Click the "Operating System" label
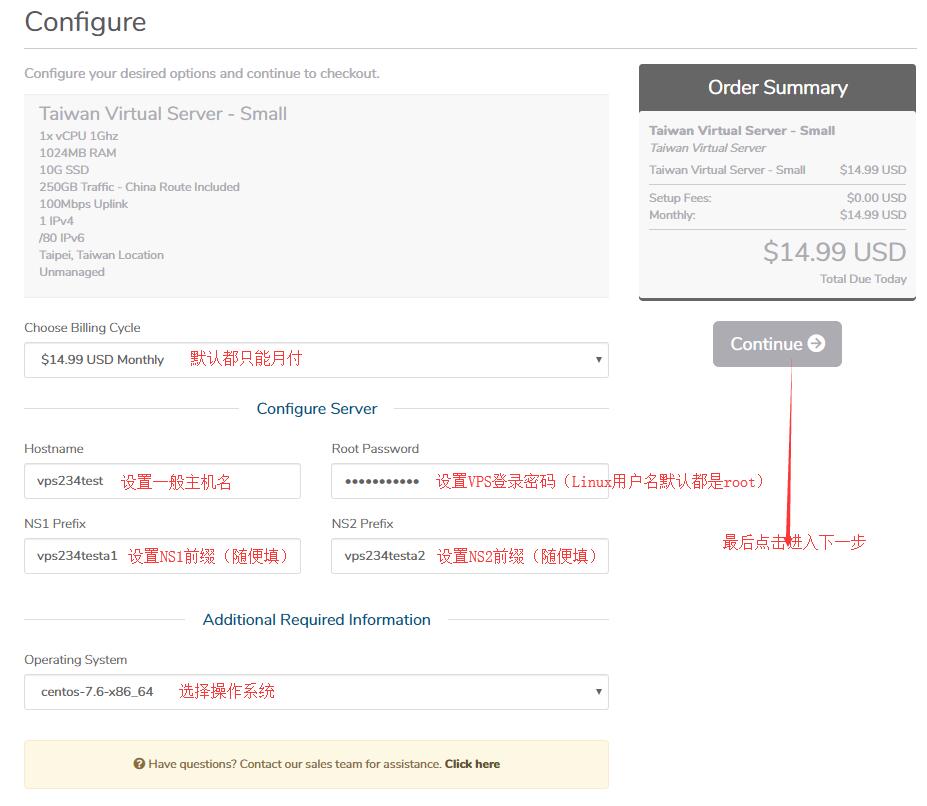Image resolution: width=927 pixels, height=806 pixels. (76, 660)
